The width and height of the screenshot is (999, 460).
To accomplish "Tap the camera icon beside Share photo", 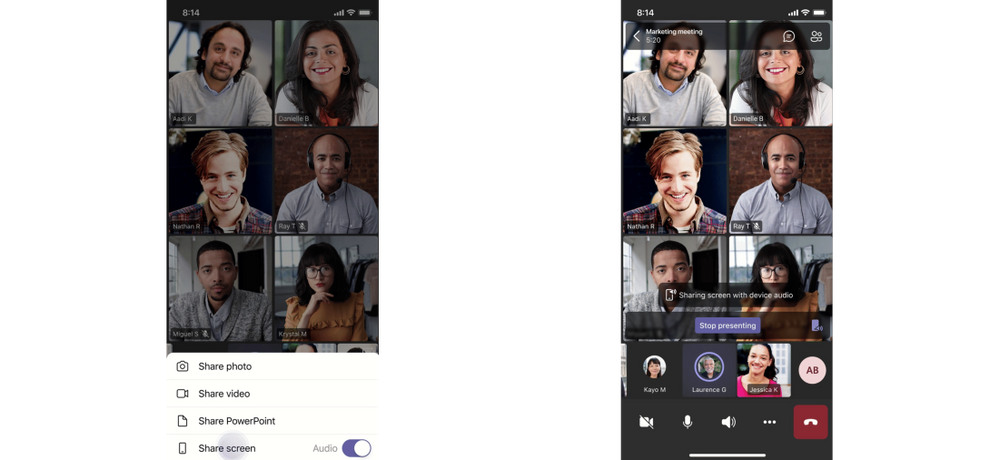I will (182, 367).
